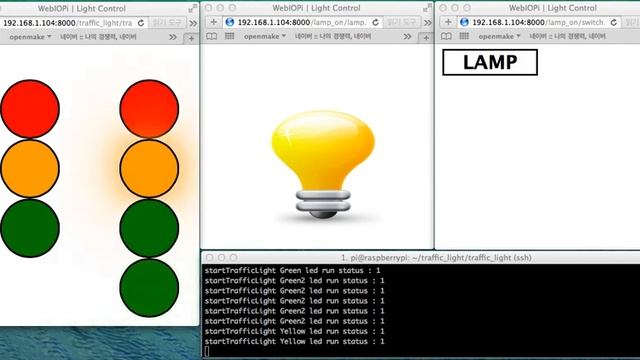Click the LAMP switch button

pos(490,62)
